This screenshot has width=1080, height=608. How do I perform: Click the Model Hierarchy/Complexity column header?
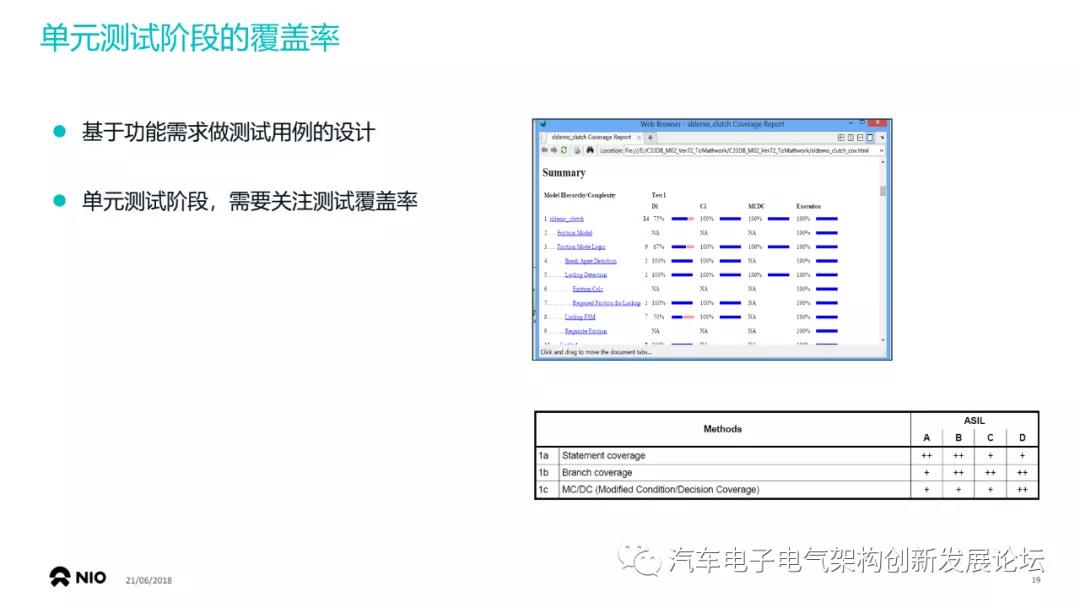[579, 196]
